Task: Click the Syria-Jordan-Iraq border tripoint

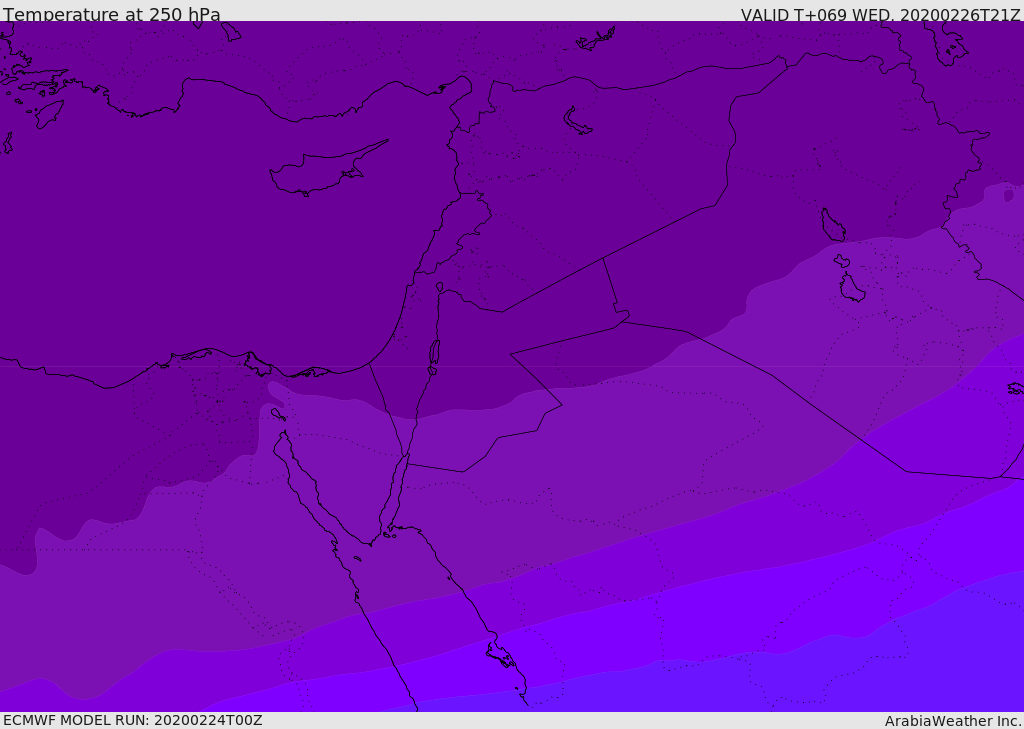Action: tap(603, 259)
